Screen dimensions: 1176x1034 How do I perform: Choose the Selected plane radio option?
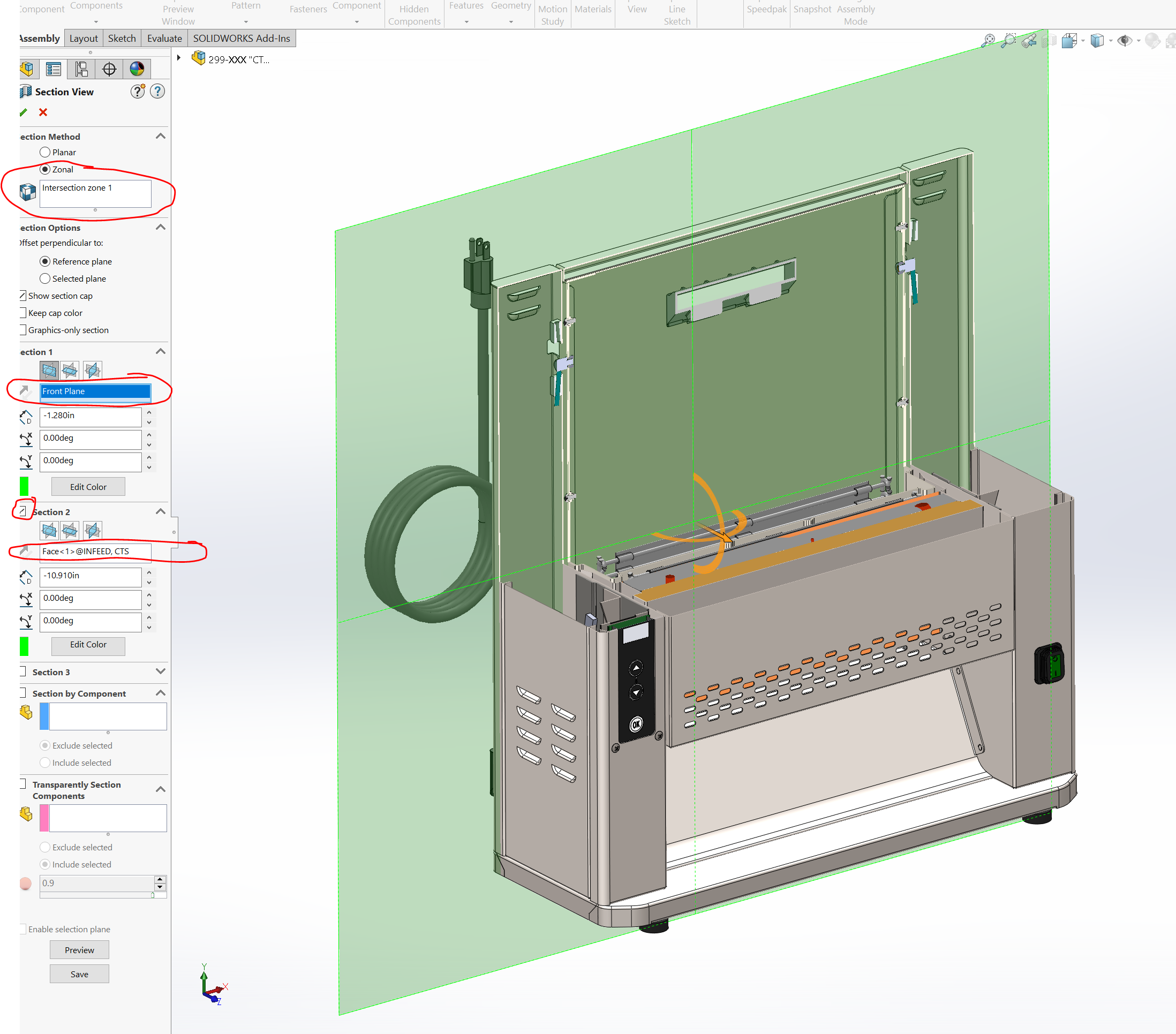click(45, 278)
